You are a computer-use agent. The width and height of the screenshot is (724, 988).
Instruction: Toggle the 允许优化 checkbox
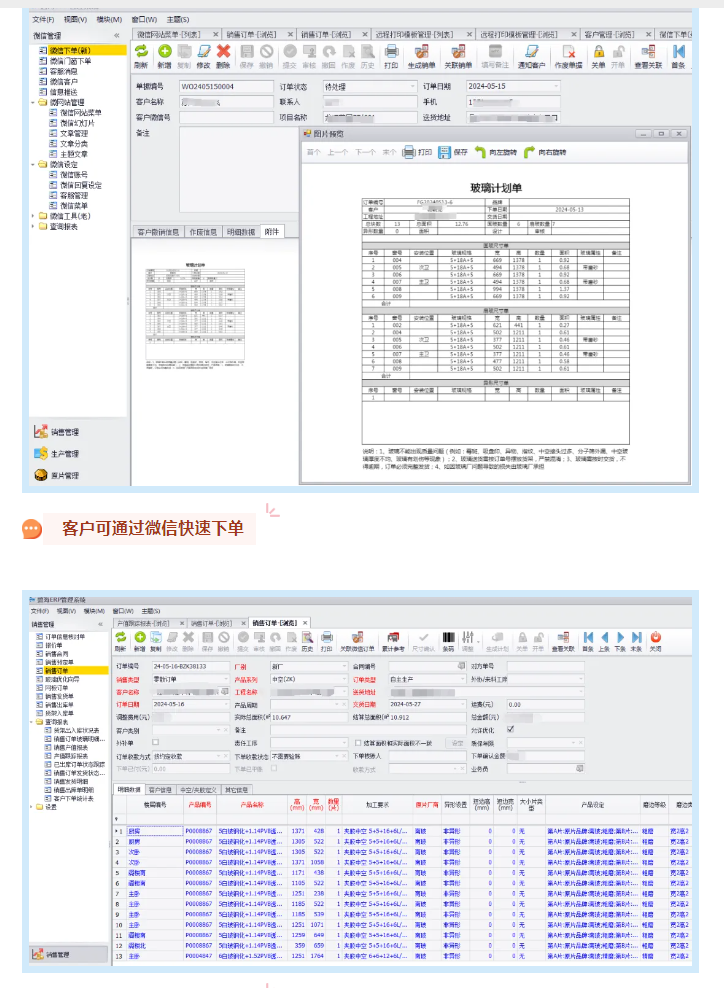coord(511,729)
